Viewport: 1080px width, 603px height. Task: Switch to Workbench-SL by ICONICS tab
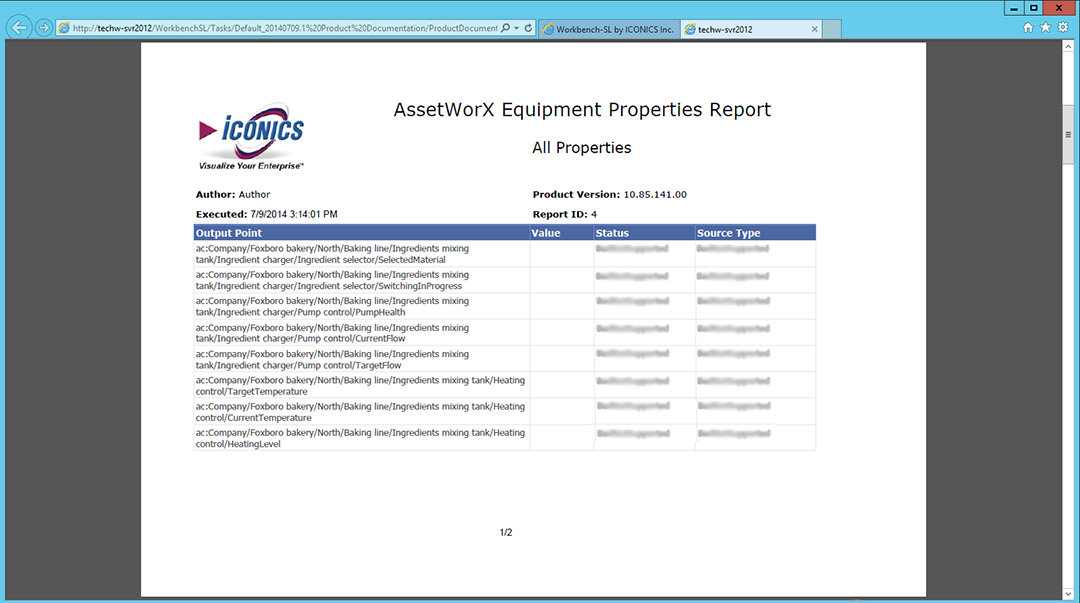click(608, 29)
